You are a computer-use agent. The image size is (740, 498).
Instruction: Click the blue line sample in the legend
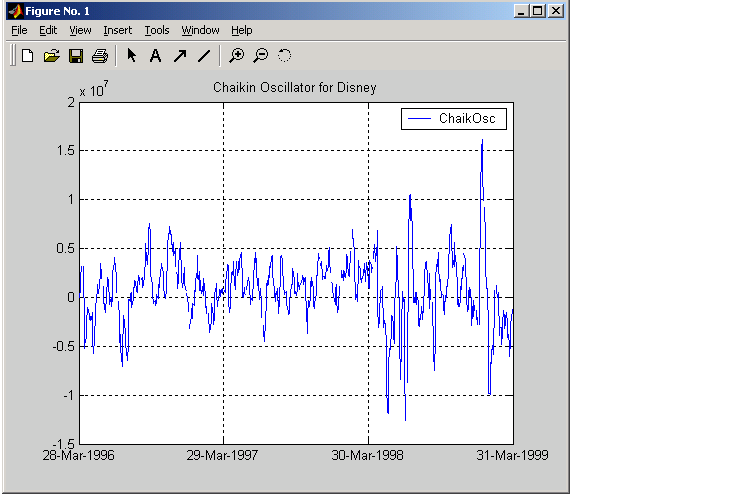(x=420, y=119)
